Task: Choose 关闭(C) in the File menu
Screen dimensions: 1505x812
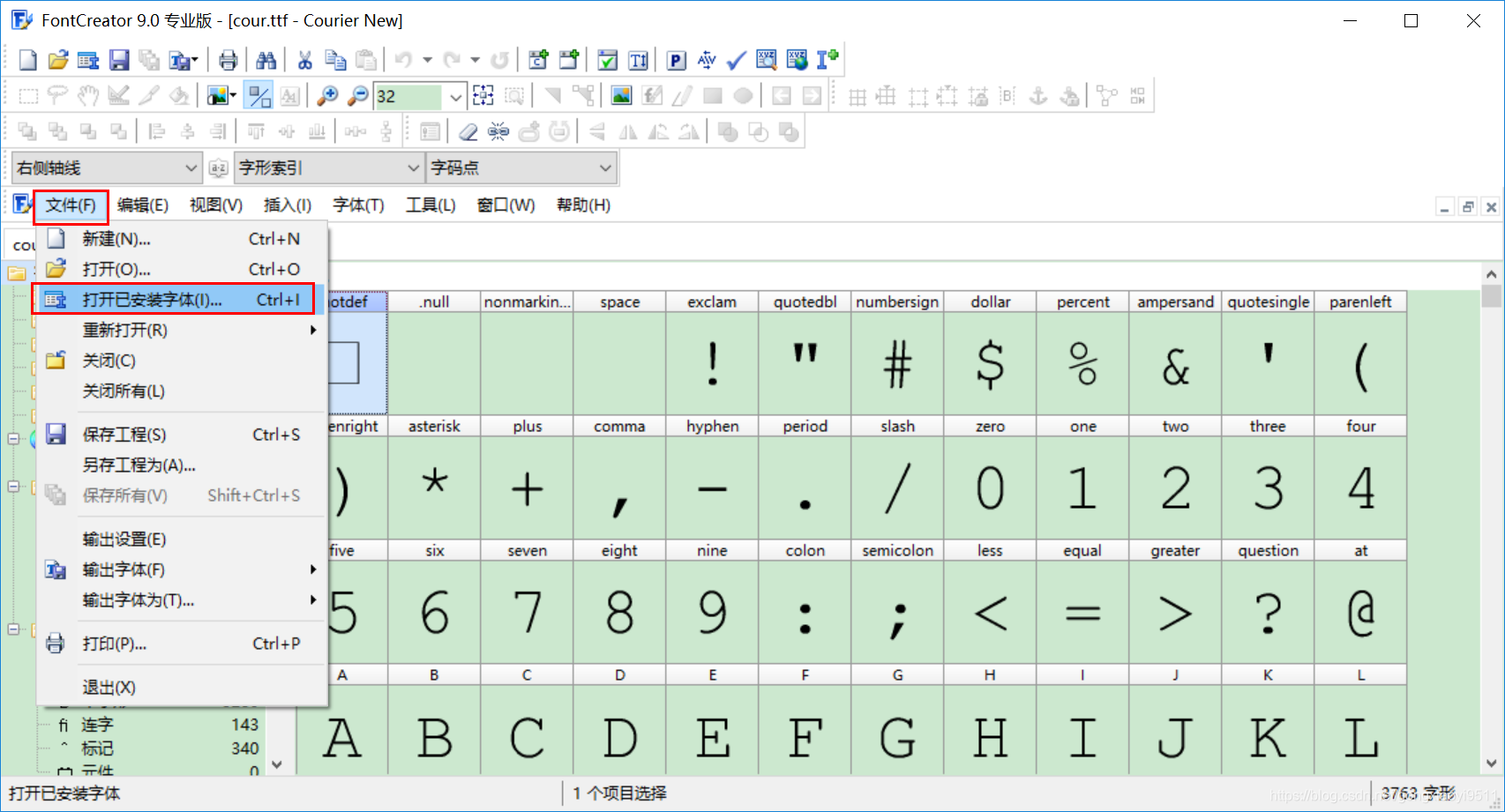Action: [181, 361]
